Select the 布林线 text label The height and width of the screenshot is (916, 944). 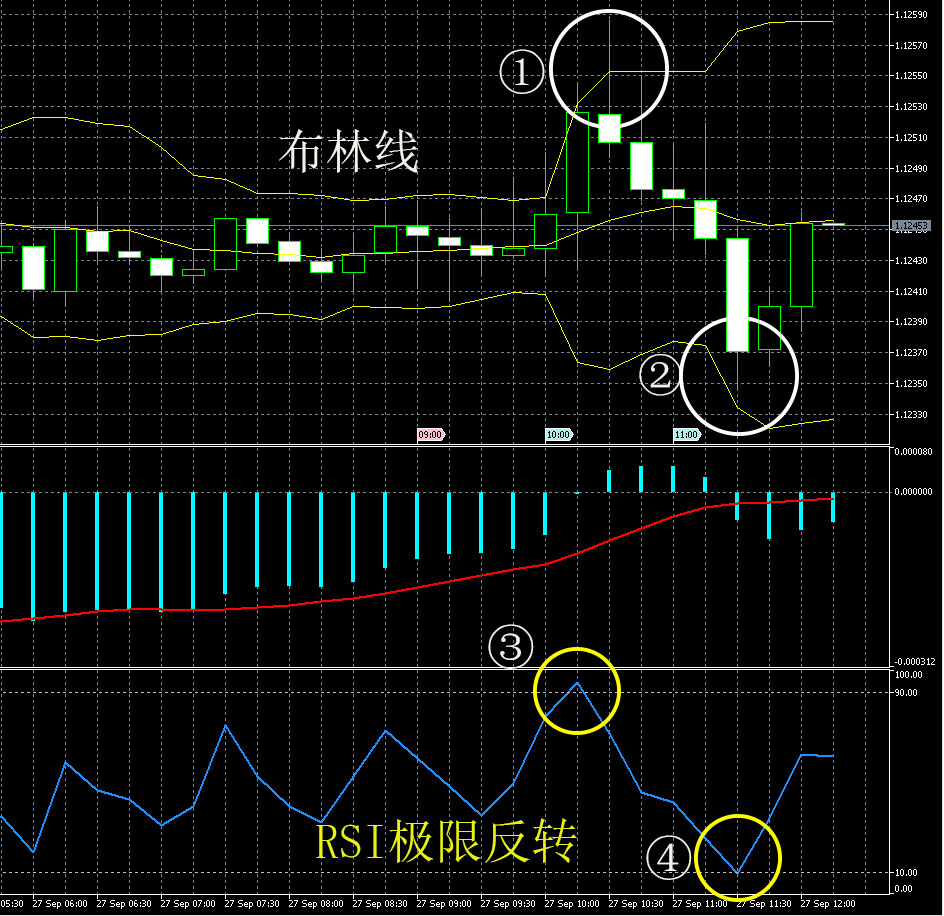point(348,155)
